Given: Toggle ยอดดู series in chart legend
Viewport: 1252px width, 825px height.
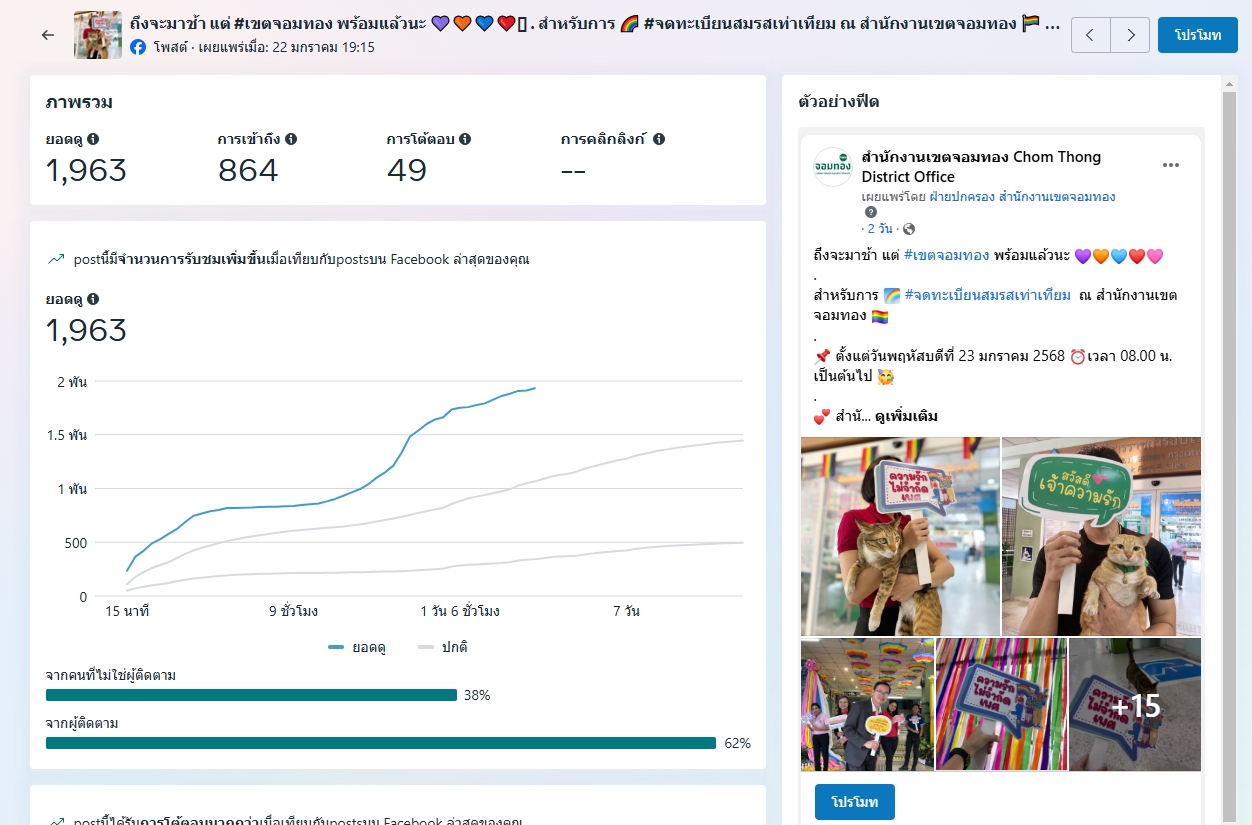Looking at the screenshot, I should coord(357,647).
